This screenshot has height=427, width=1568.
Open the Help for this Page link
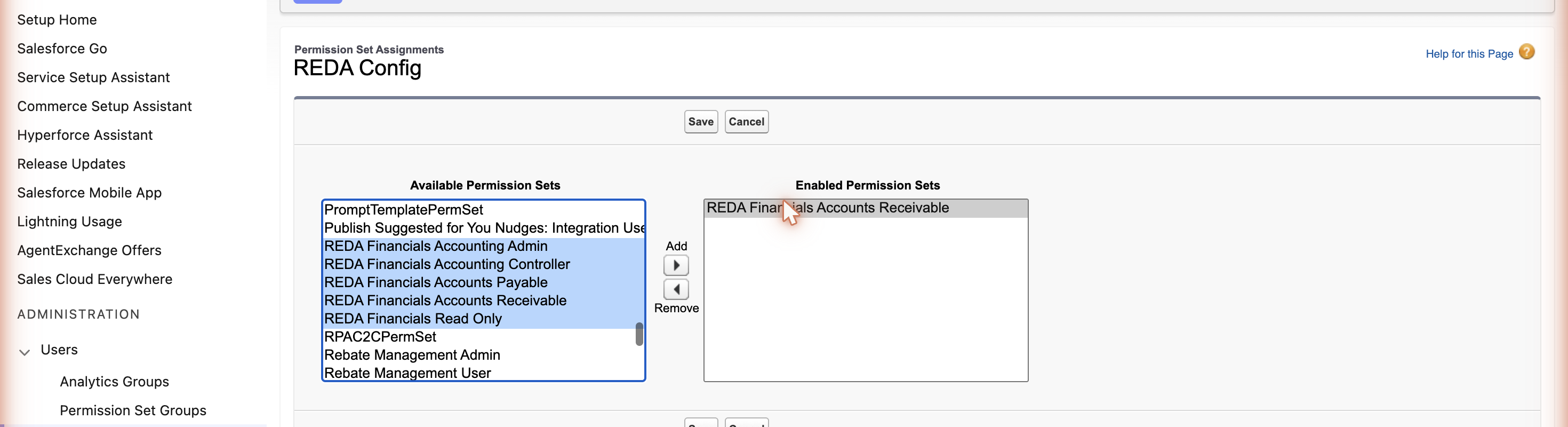pos(1469,54)
